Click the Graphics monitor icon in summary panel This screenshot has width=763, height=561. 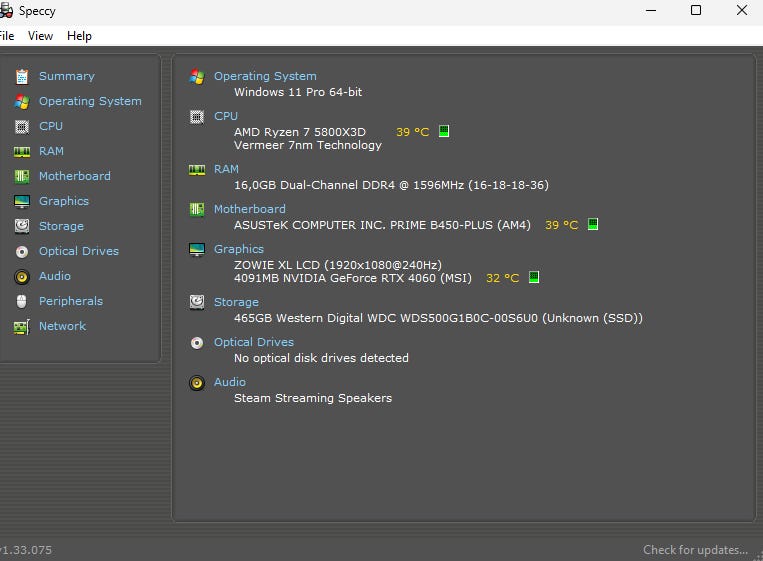click(x=197, y=250)
